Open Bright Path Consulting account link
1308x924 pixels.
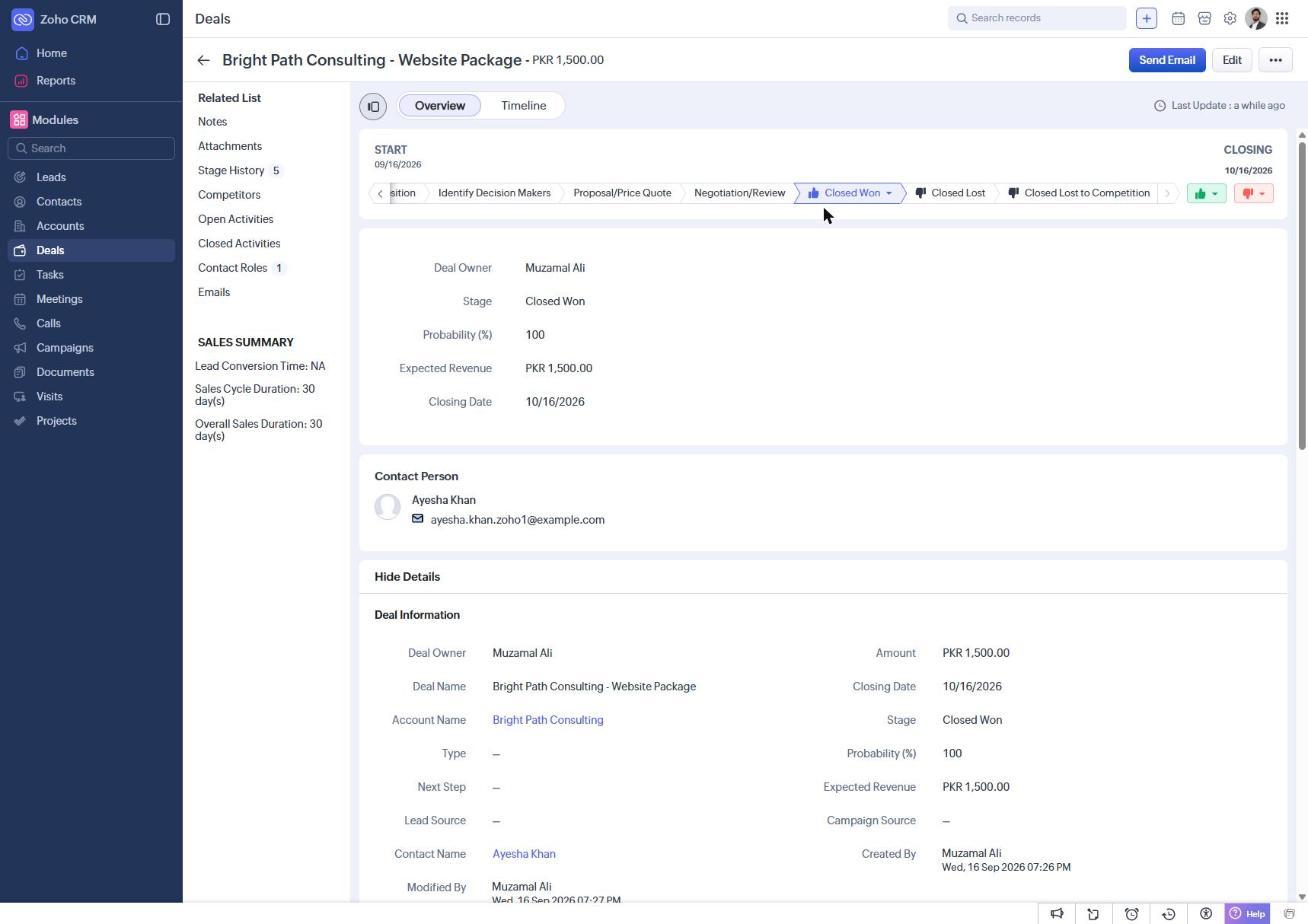(548, 720)
